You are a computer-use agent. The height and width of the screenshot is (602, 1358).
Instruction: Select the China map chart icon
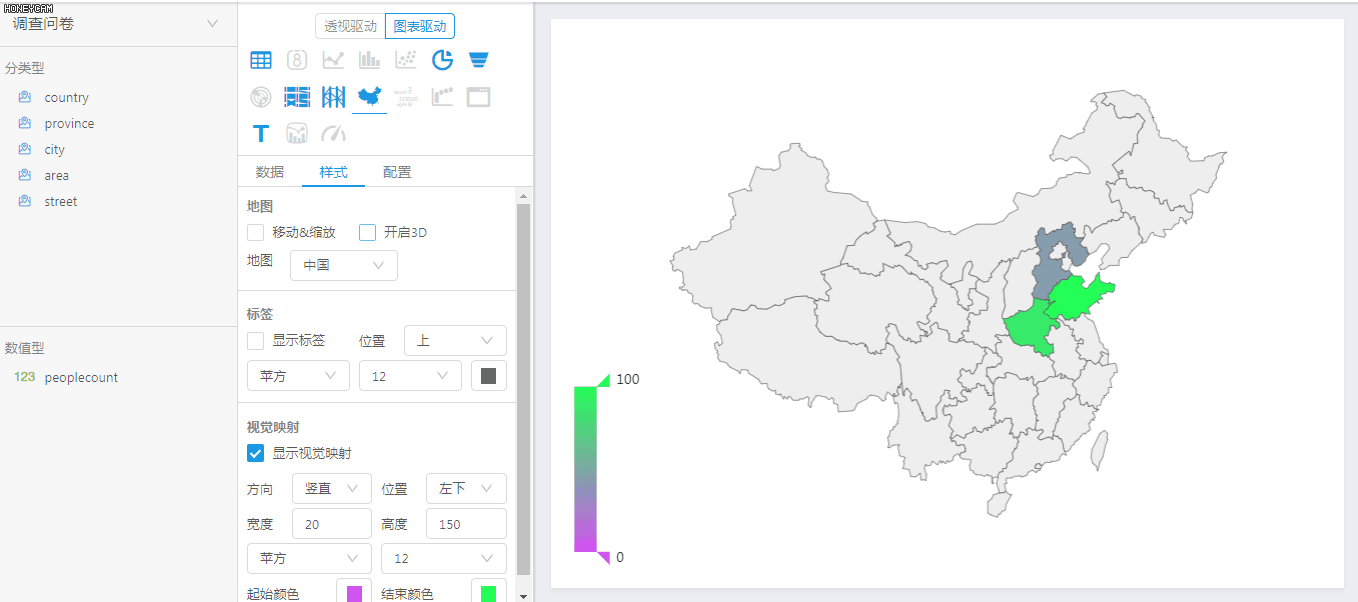(x=370, y=97)
